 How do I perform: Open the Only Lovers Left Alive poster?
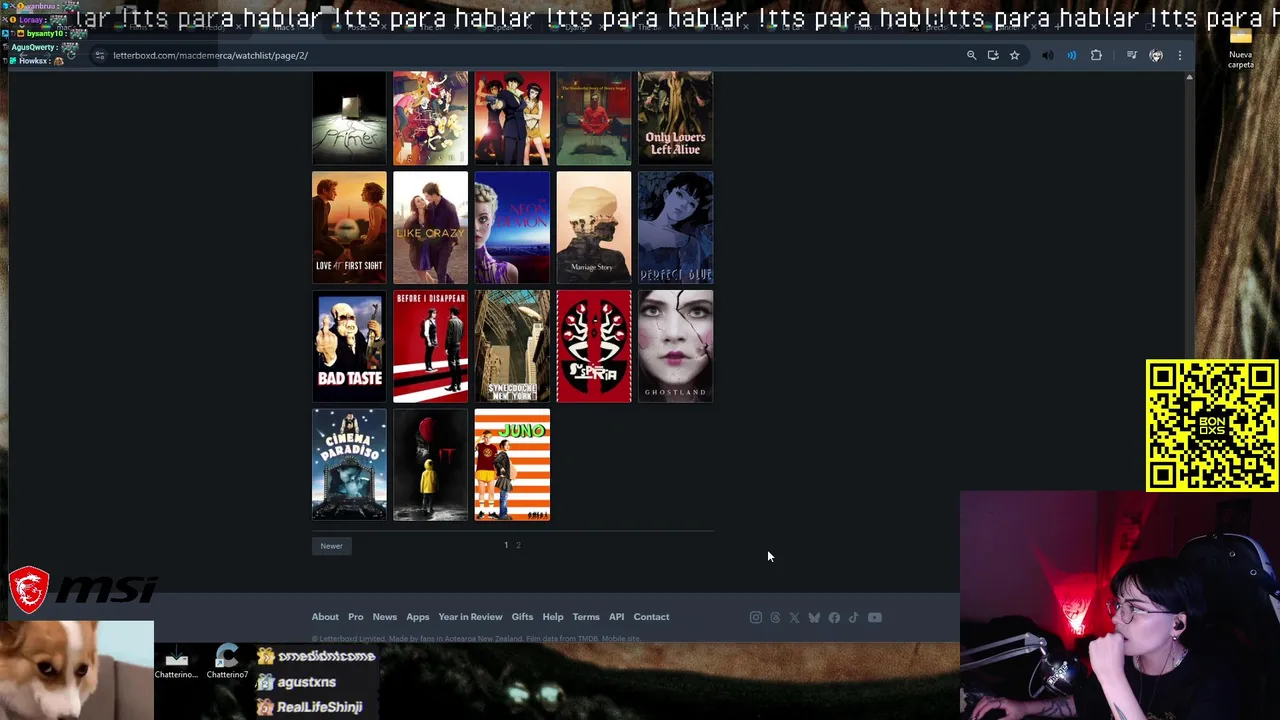point(676,117)
